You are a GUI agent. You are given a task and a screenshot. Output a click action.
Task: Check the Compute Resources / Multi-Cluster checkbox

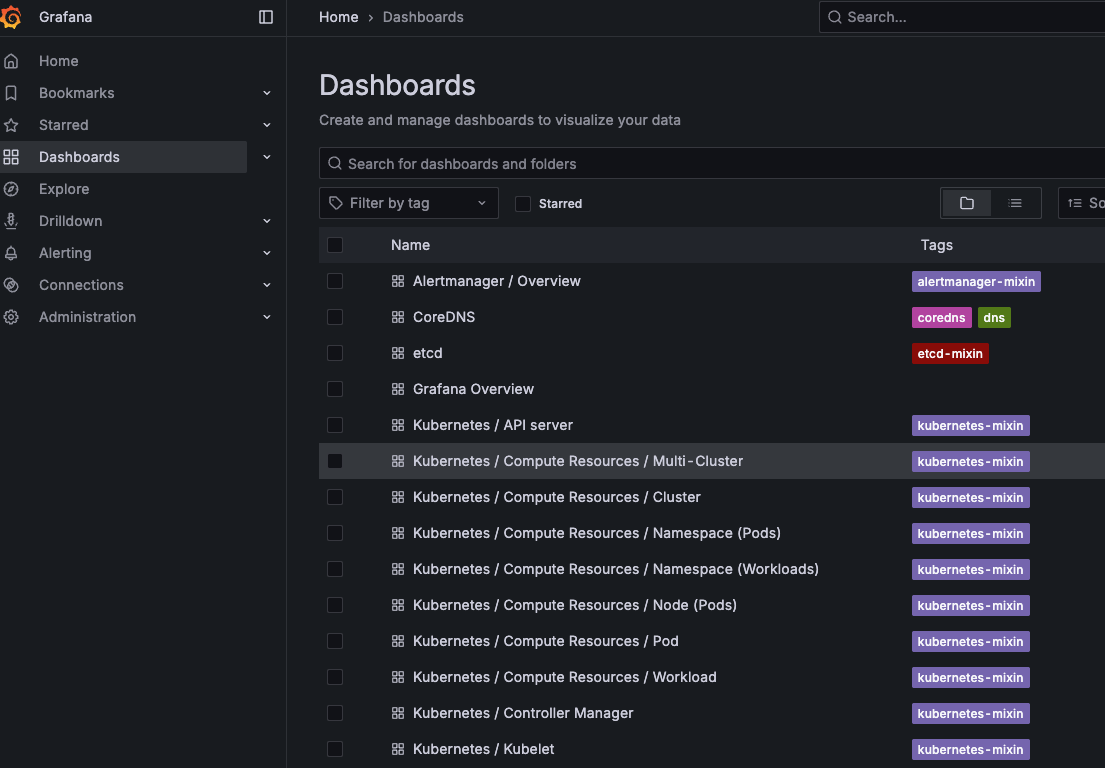(335, 461)
